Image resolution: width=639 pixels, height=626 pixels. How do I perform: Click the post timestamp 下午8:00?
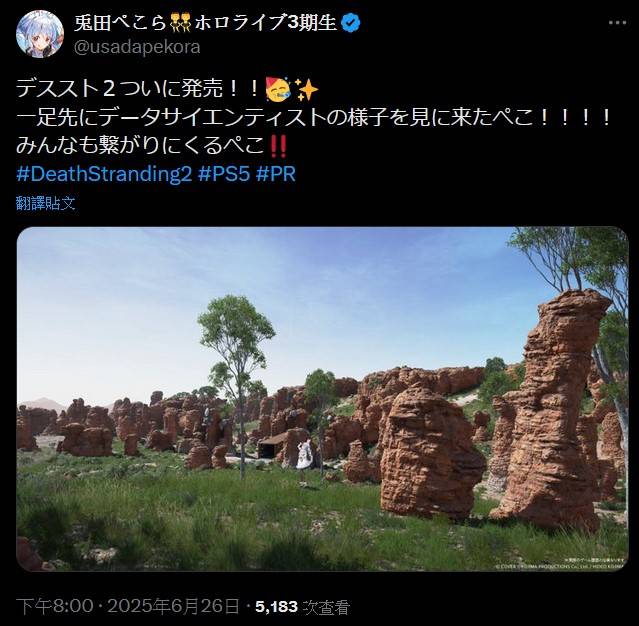[55, 607]
